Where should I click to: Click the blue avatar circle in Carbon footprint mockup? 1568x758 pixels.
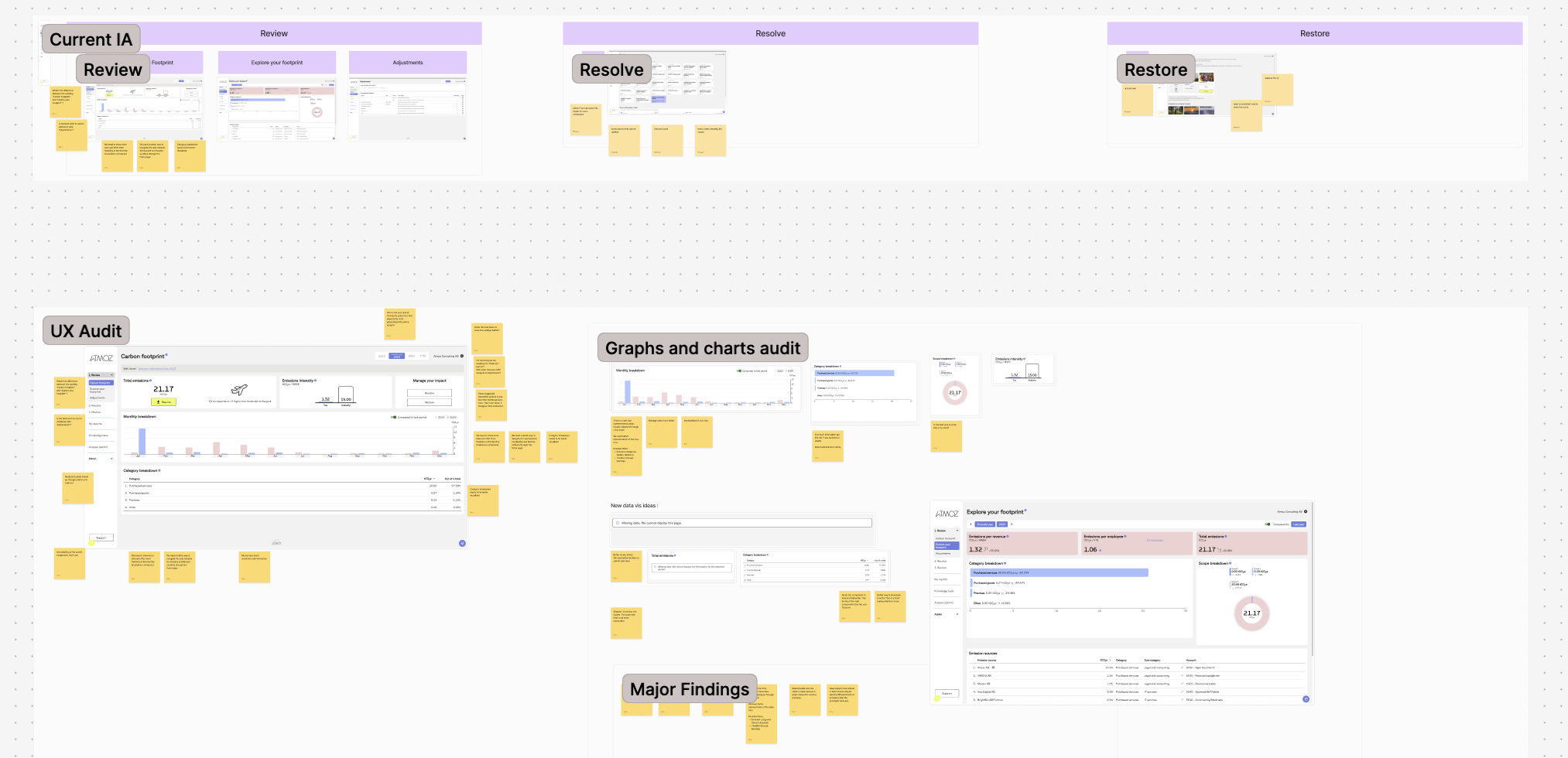[x=462, y=543]
